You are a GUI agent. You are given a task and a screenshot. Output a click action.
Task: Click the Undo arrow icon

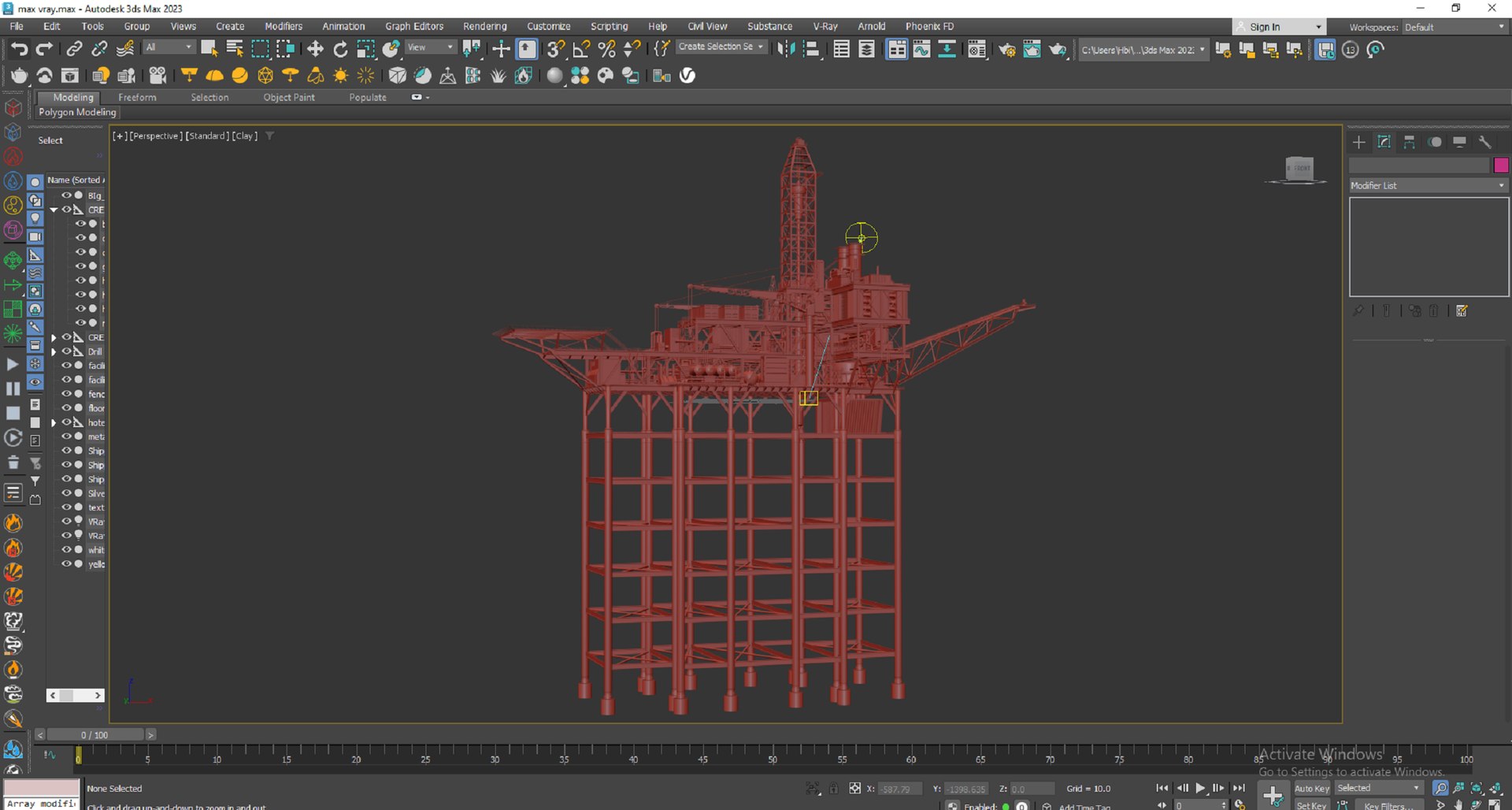19,49
